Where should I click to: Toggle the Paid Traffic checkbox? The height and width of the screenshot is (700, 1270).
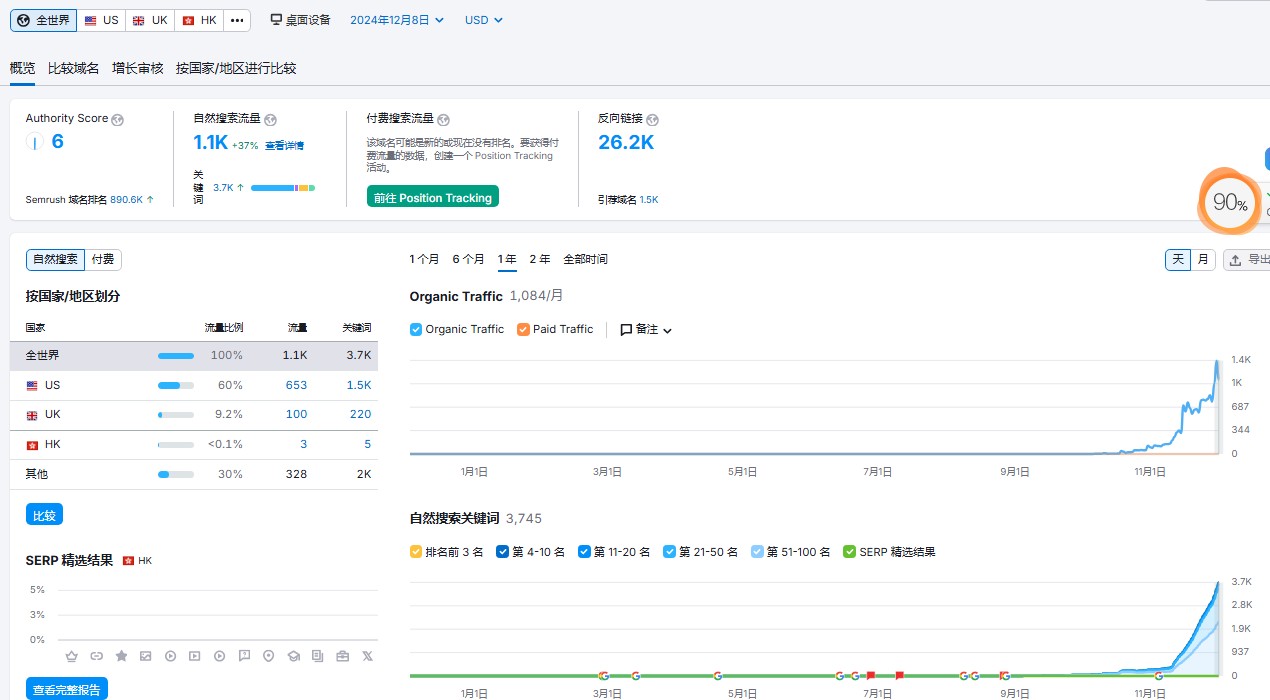pos(524,330)
